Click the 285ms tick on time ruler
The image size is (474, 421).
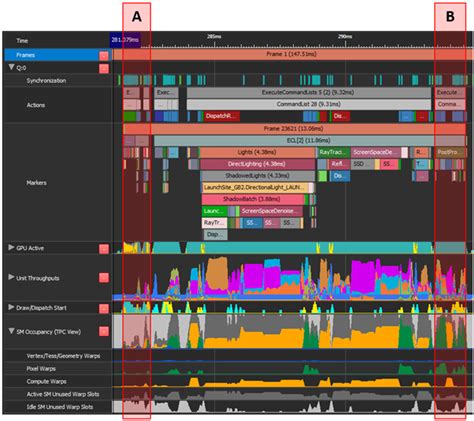pyautogui.click(x=214, y=36)
